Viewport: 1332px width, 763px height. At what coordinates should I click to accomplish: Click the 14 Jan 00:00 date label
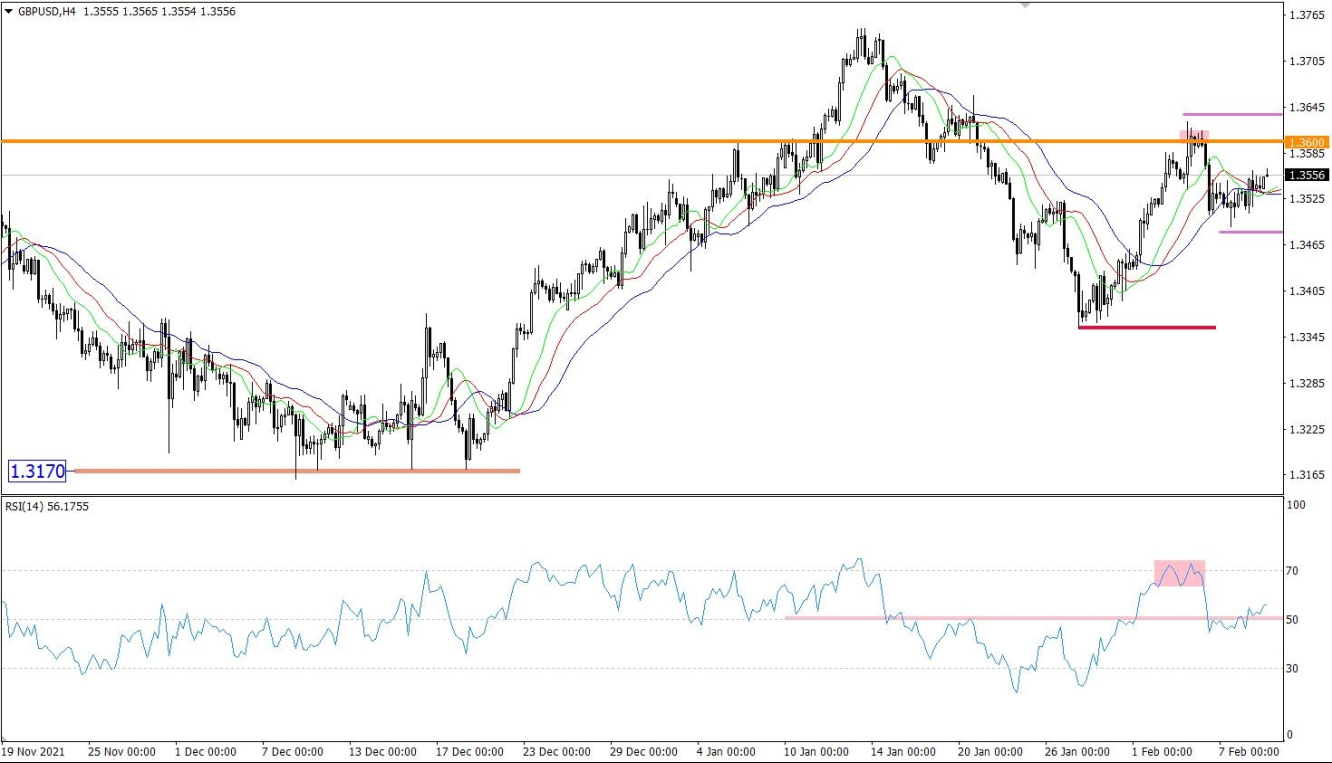[904, 751]
